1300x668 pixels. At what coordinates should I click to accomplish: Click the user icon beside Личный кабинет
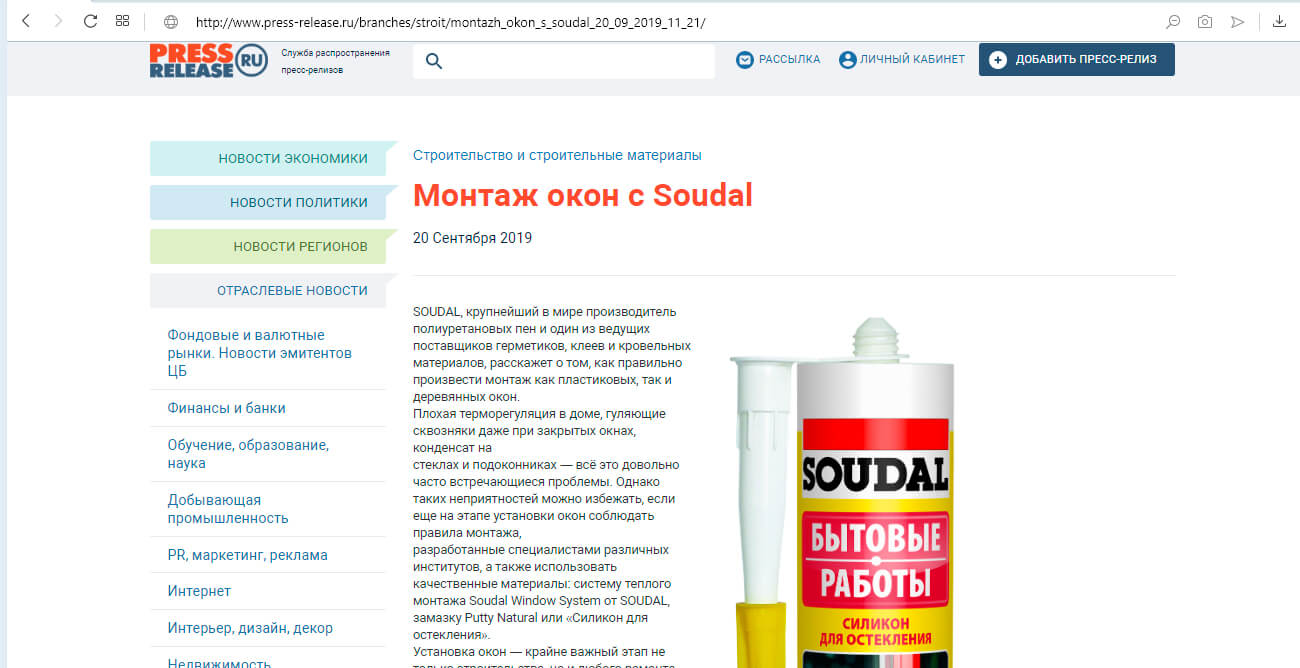point(848,60)
